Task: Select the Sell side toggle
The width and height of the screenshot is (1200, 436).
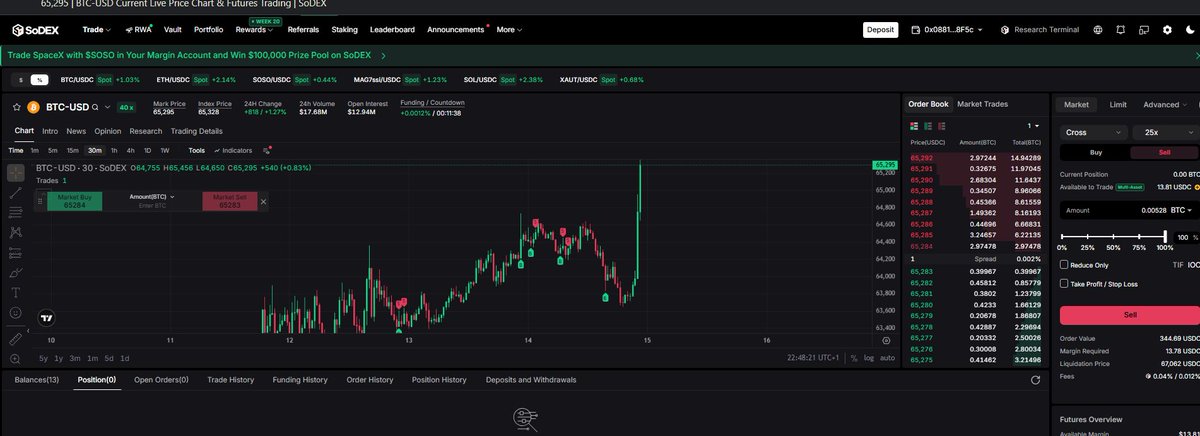Action: coord(1164,152)
